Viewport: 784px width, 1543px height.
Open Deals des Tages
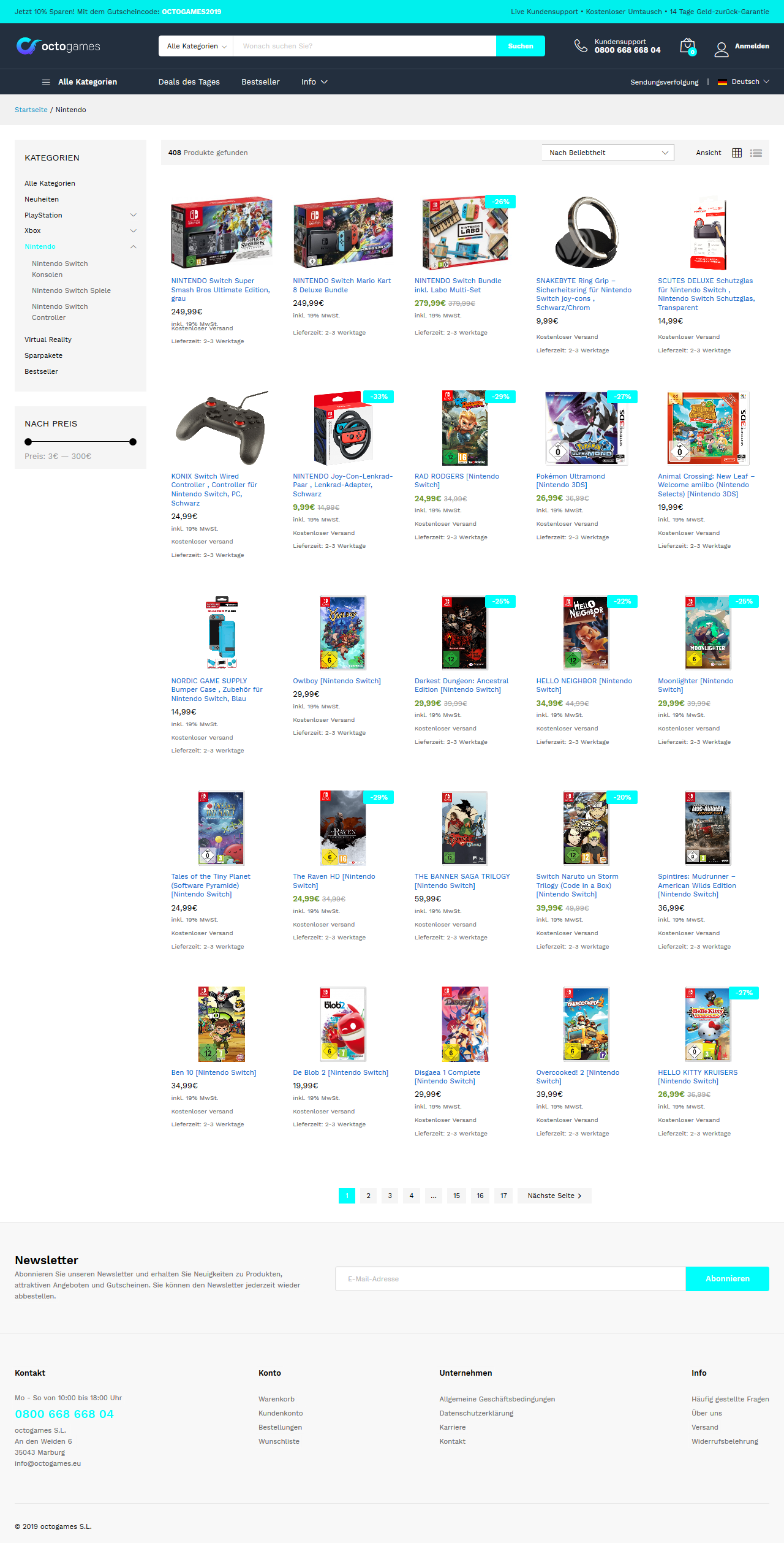[x=189, y=82]
